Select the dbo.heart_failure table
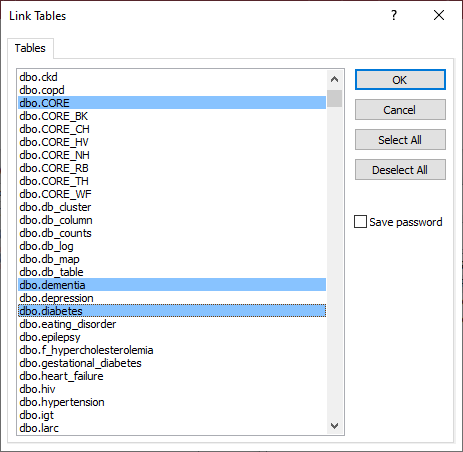The width and height of the screenshot is (463, 452). click(x=172, y=376)
